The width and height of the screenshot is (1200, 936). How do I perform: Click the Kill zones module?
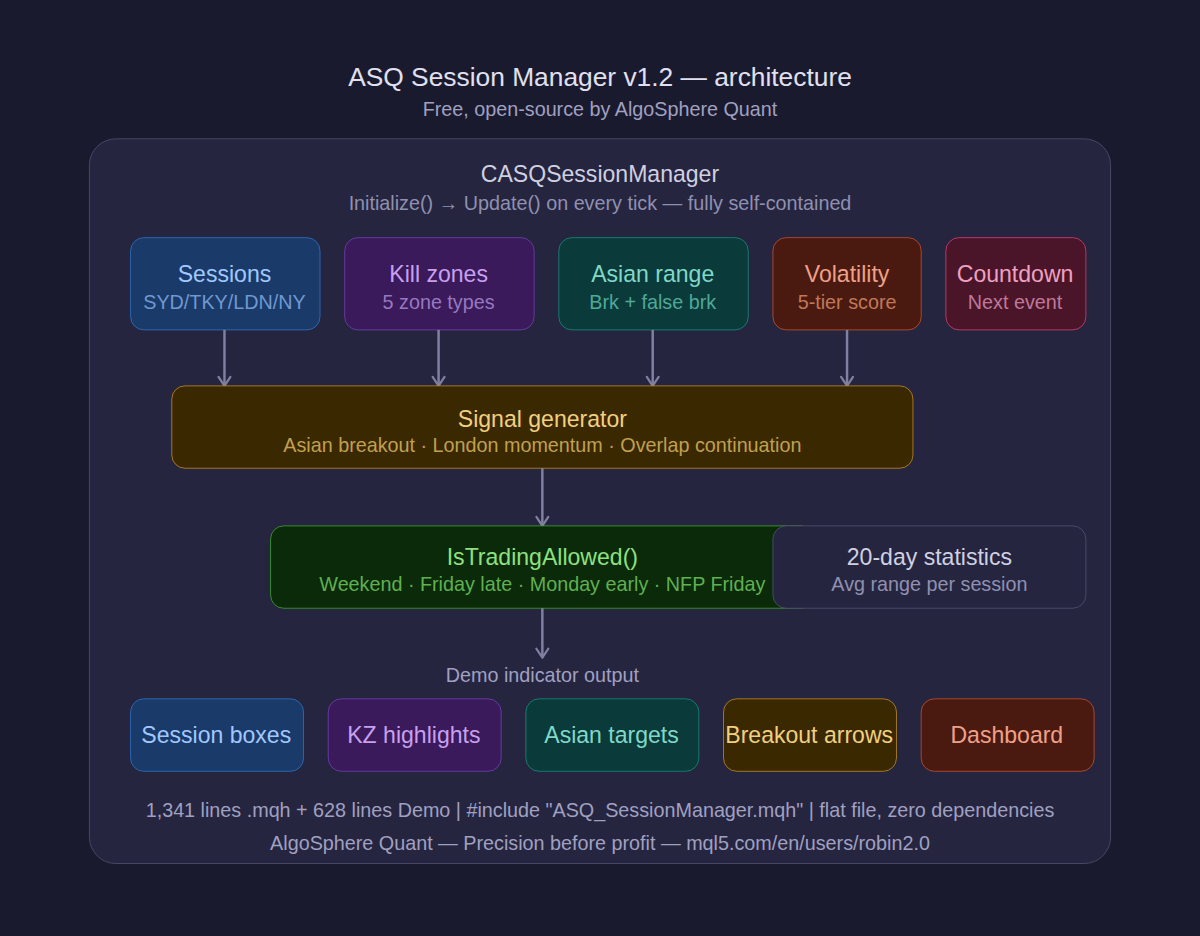pyautogui.click(x=439, y=283)
